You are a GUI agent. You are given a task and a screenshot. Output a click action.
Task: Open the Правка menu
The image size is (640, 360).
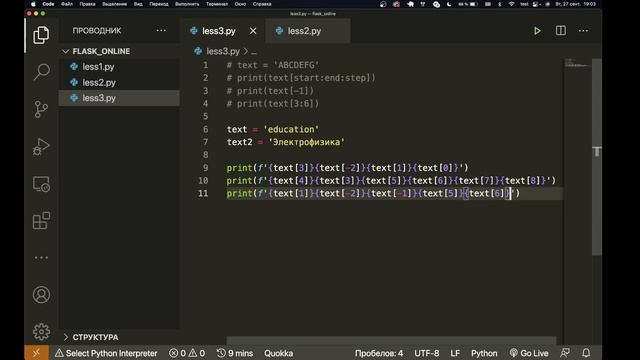point(87,4)
